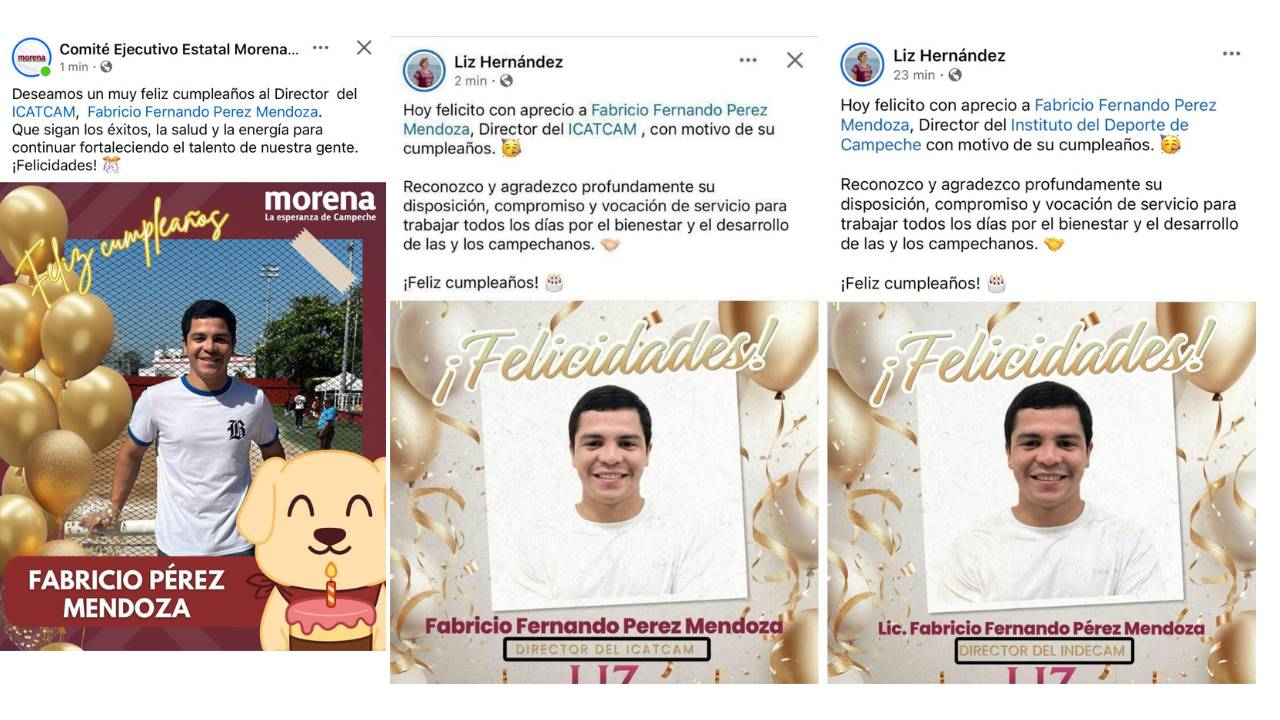Open ICATCAM link in middle Liz post
The image size is (1280, 720).
point(602,129)
